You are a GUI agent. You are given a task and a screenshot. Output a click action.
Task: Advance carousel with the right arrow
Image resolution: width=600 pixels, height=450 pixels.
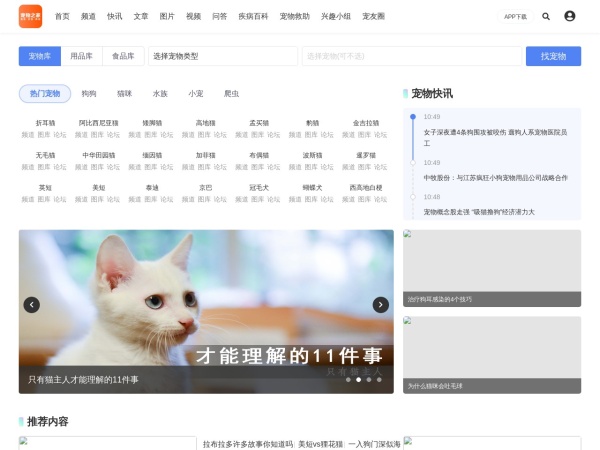380,305
